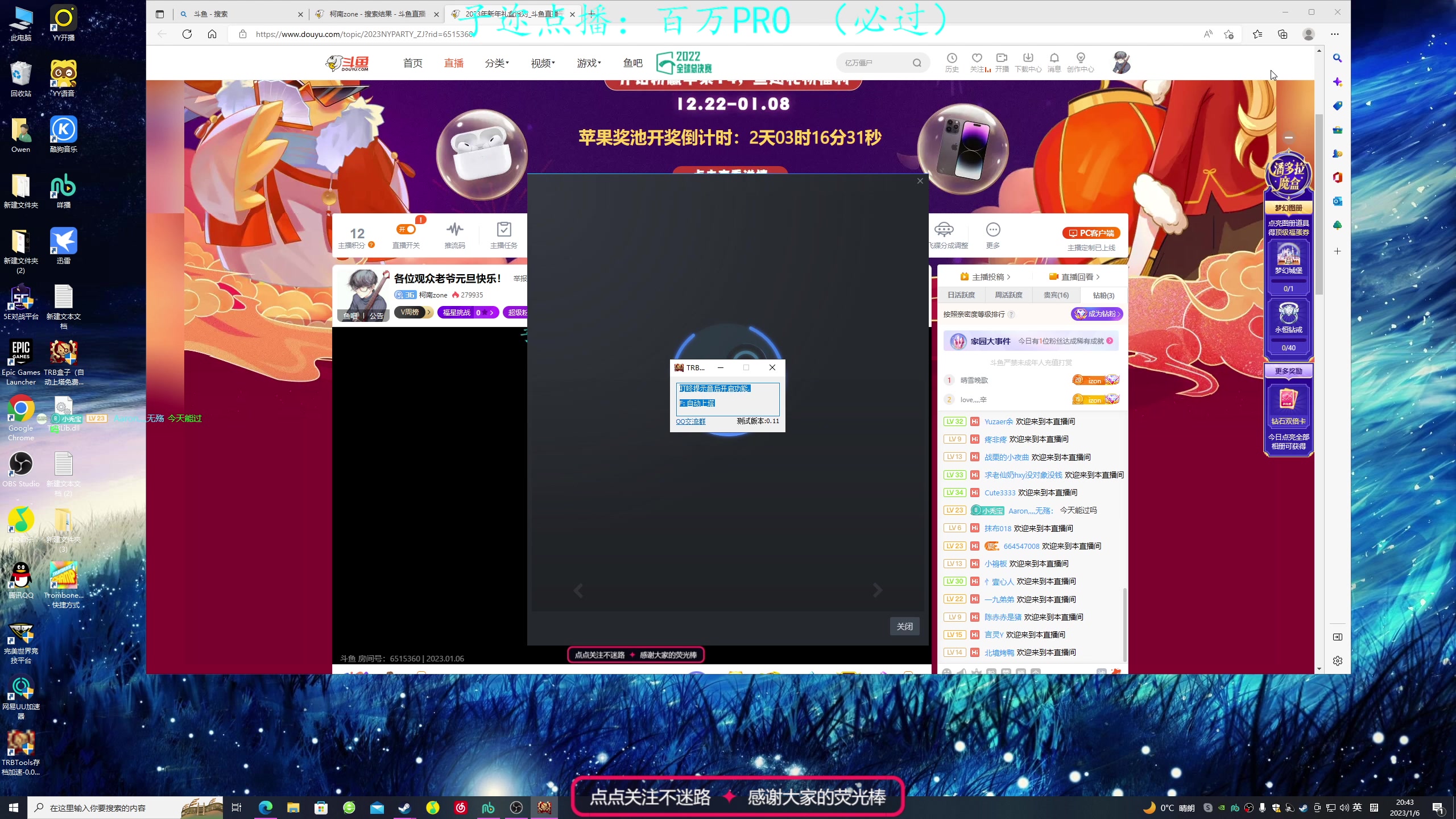Open the 消息 bell notifications icon
This screenshot has width=1456, height=819.
(1054, 62)
